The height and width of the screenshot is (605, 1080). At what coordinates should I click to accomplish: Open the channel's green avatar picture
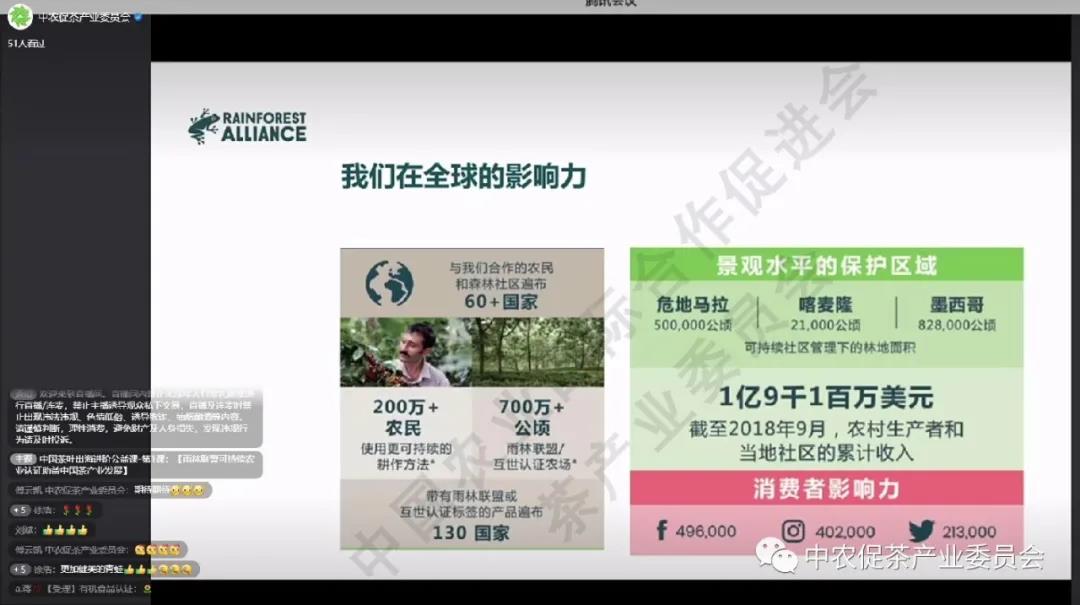[x=20, y=17]
